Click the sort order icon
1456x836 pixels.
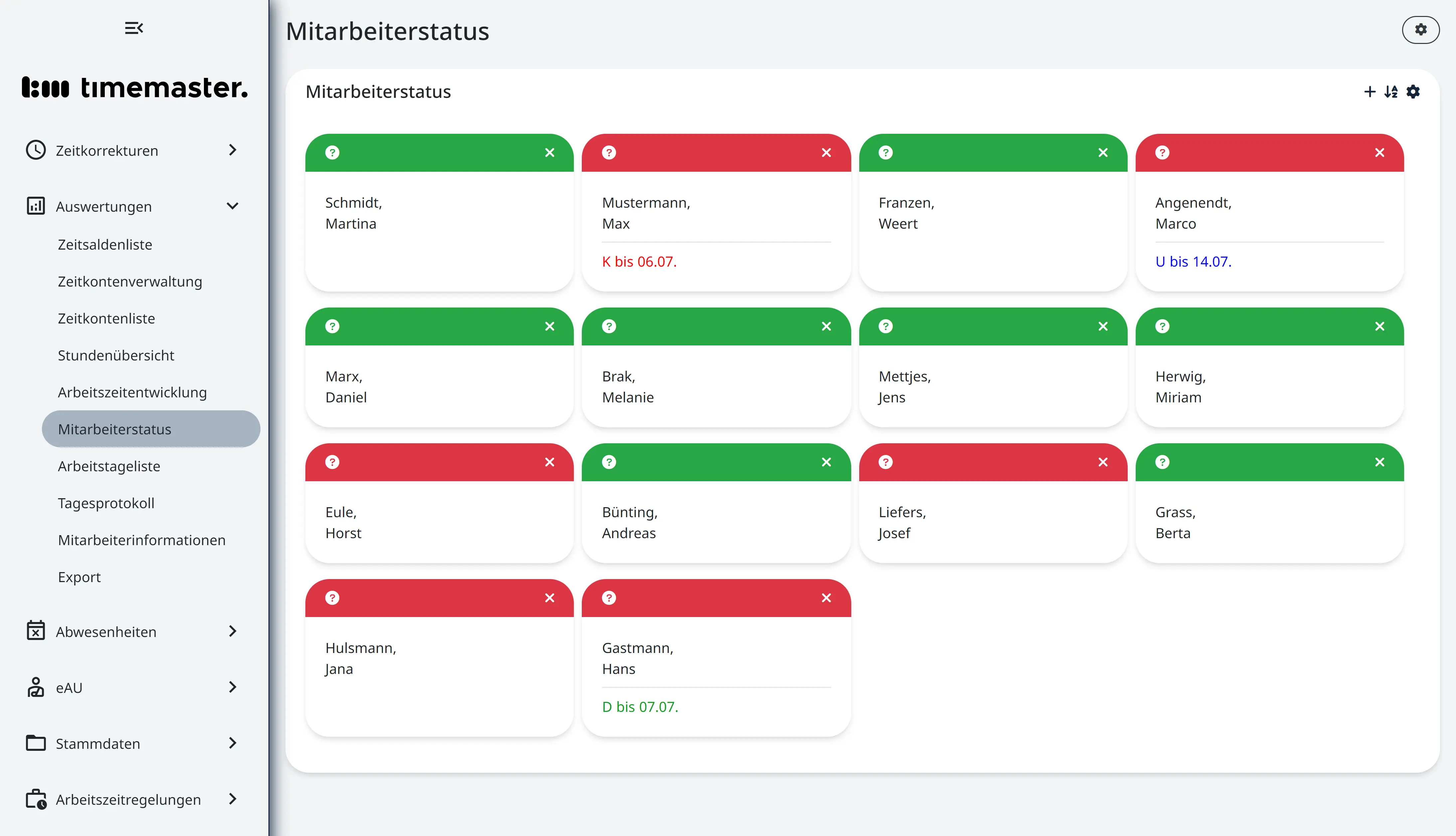tap(1390, 92)
